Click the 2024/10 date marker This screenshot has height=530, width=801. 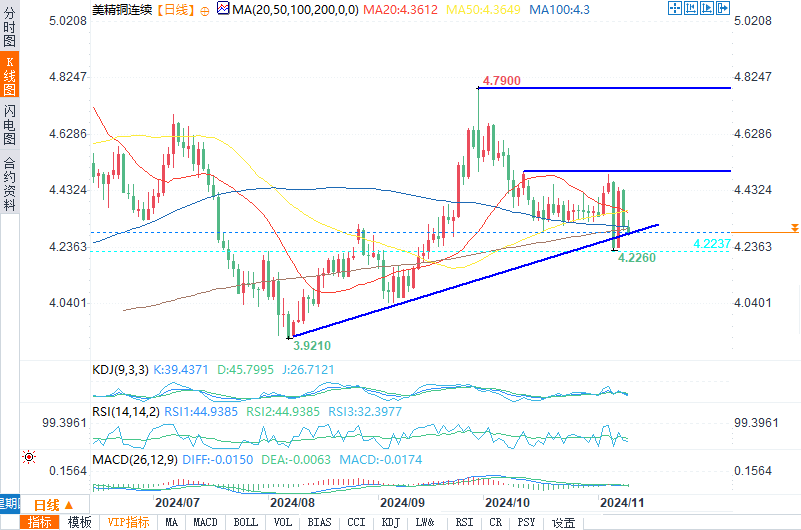[507, 502]
